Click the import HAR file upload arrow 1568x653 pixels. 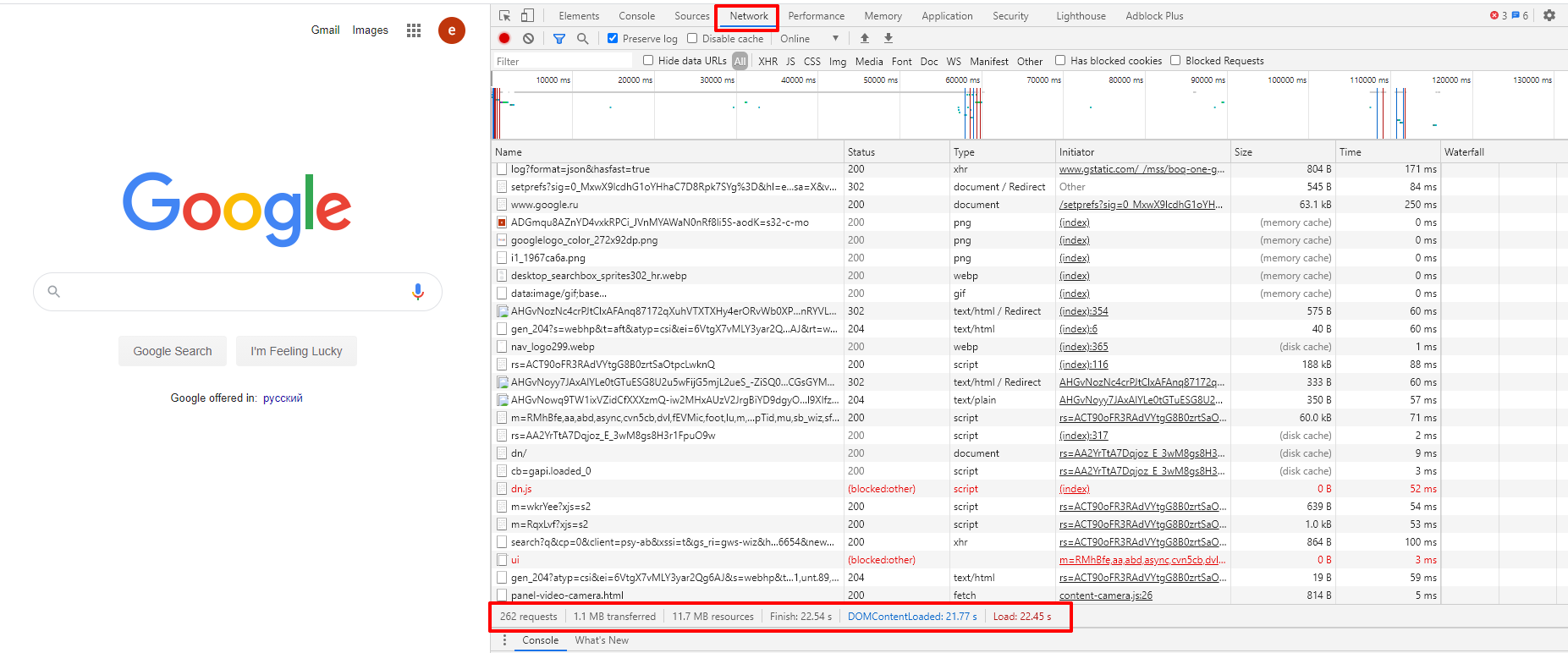(864, 38)
